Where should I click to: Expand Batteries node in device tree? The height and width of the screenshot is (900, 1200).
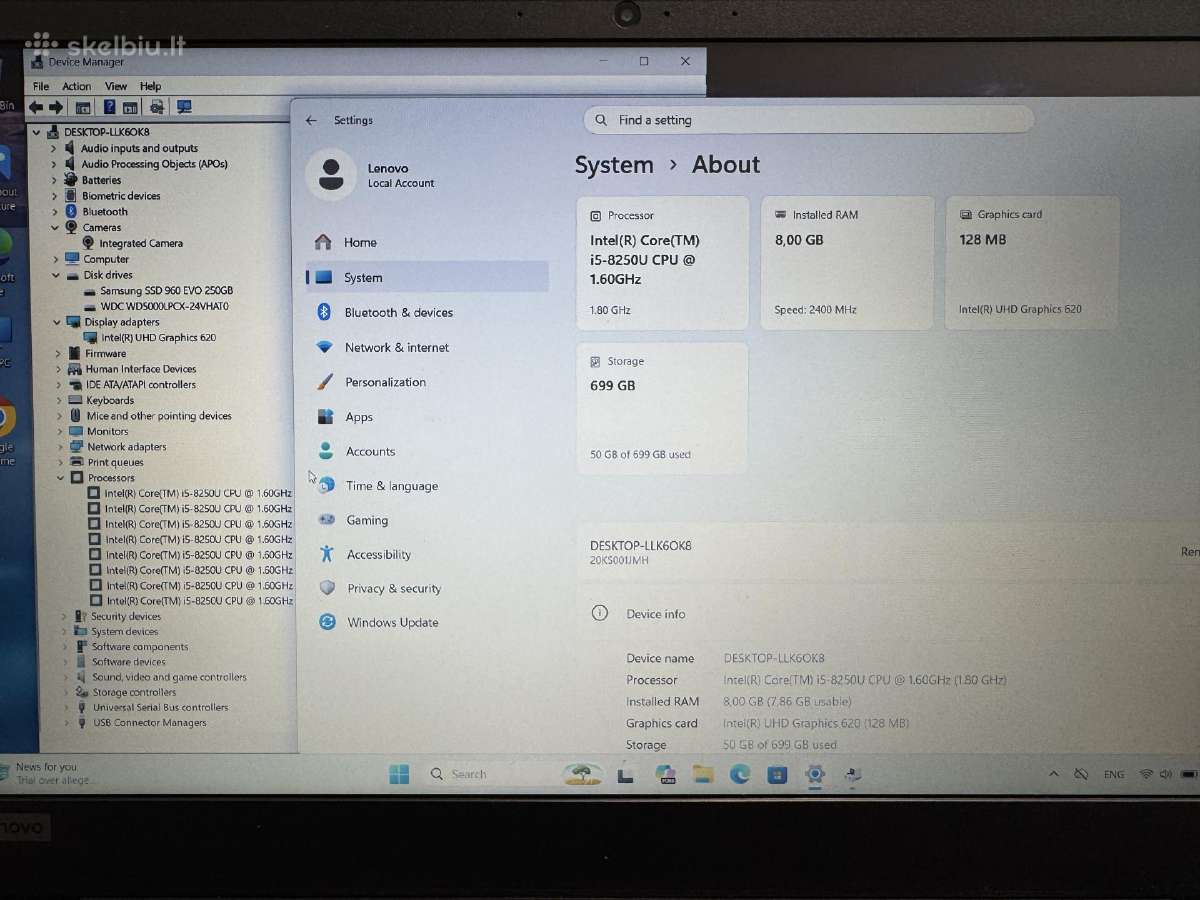pos(54,180)
